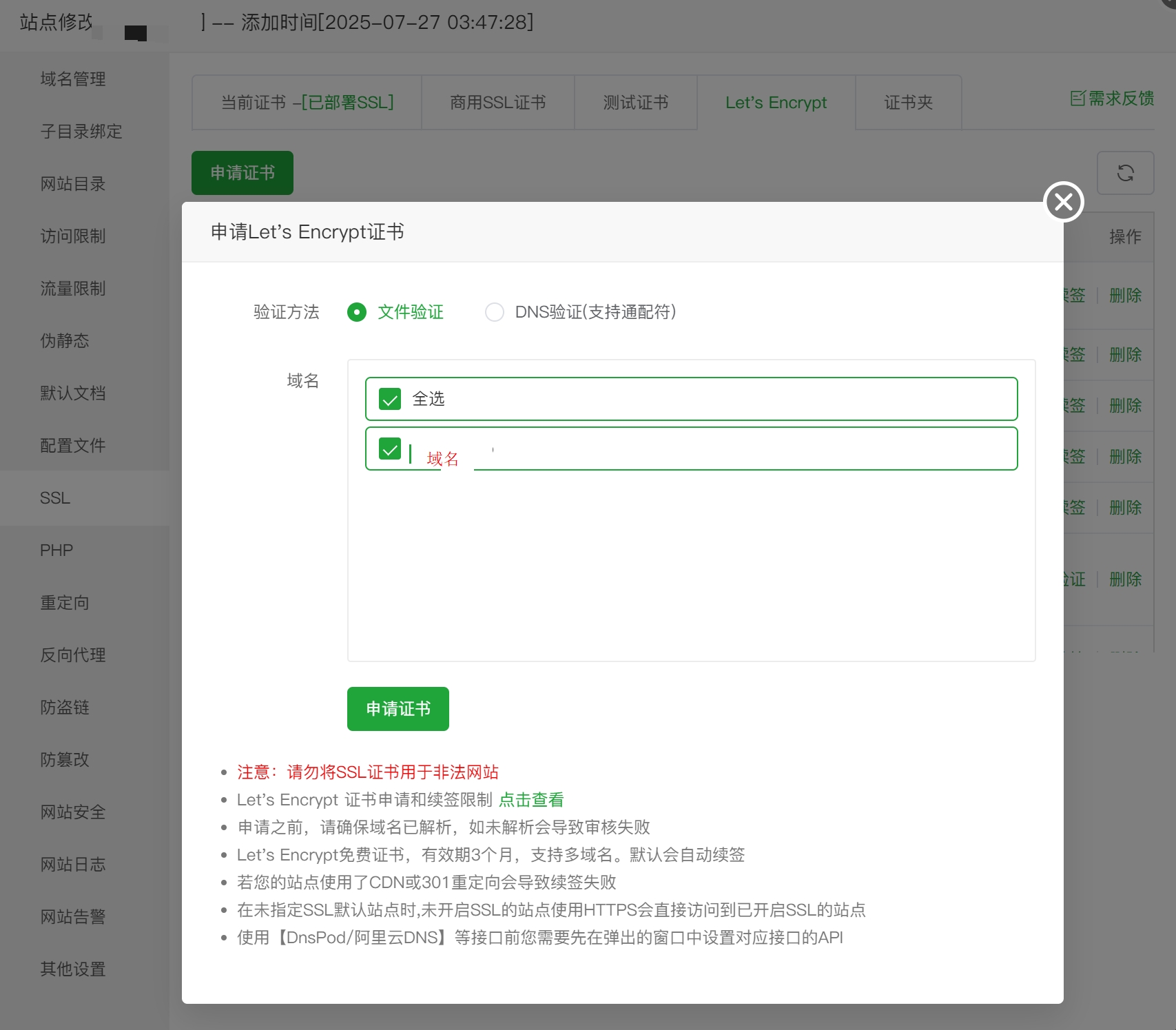Click the 验证方法 label
The image size is (1176, 1030).
click(287, 312)
